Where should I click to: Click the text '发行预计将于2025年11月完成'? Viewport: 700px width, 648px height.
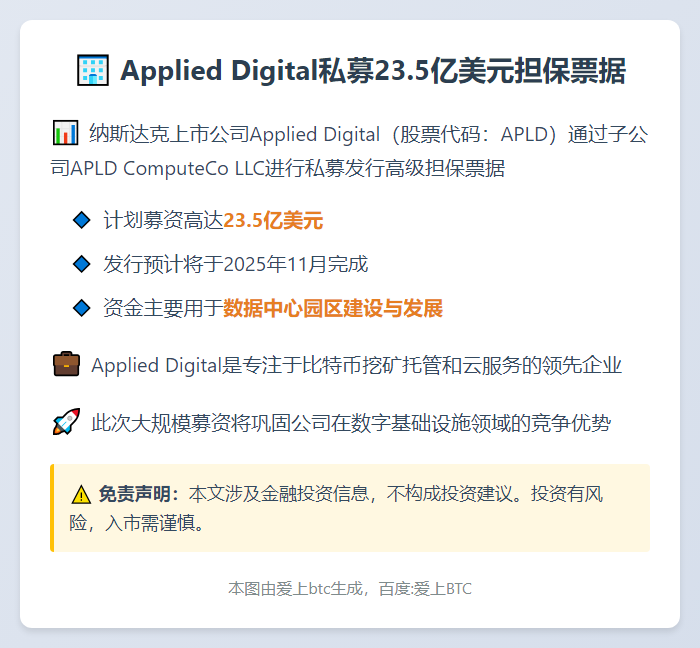tap(236, 264)
